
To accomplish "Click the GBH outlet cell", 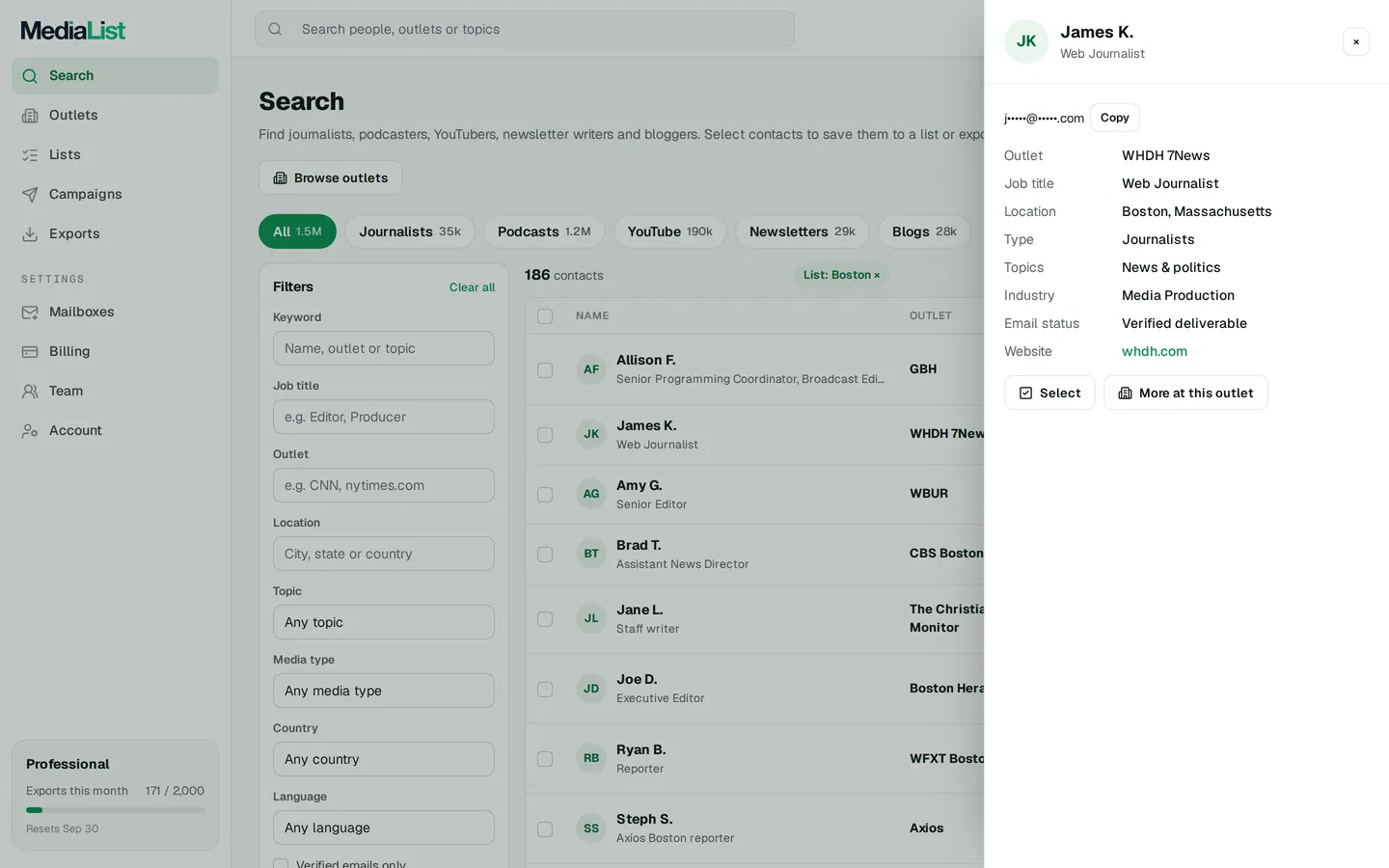I will point(923,369).
